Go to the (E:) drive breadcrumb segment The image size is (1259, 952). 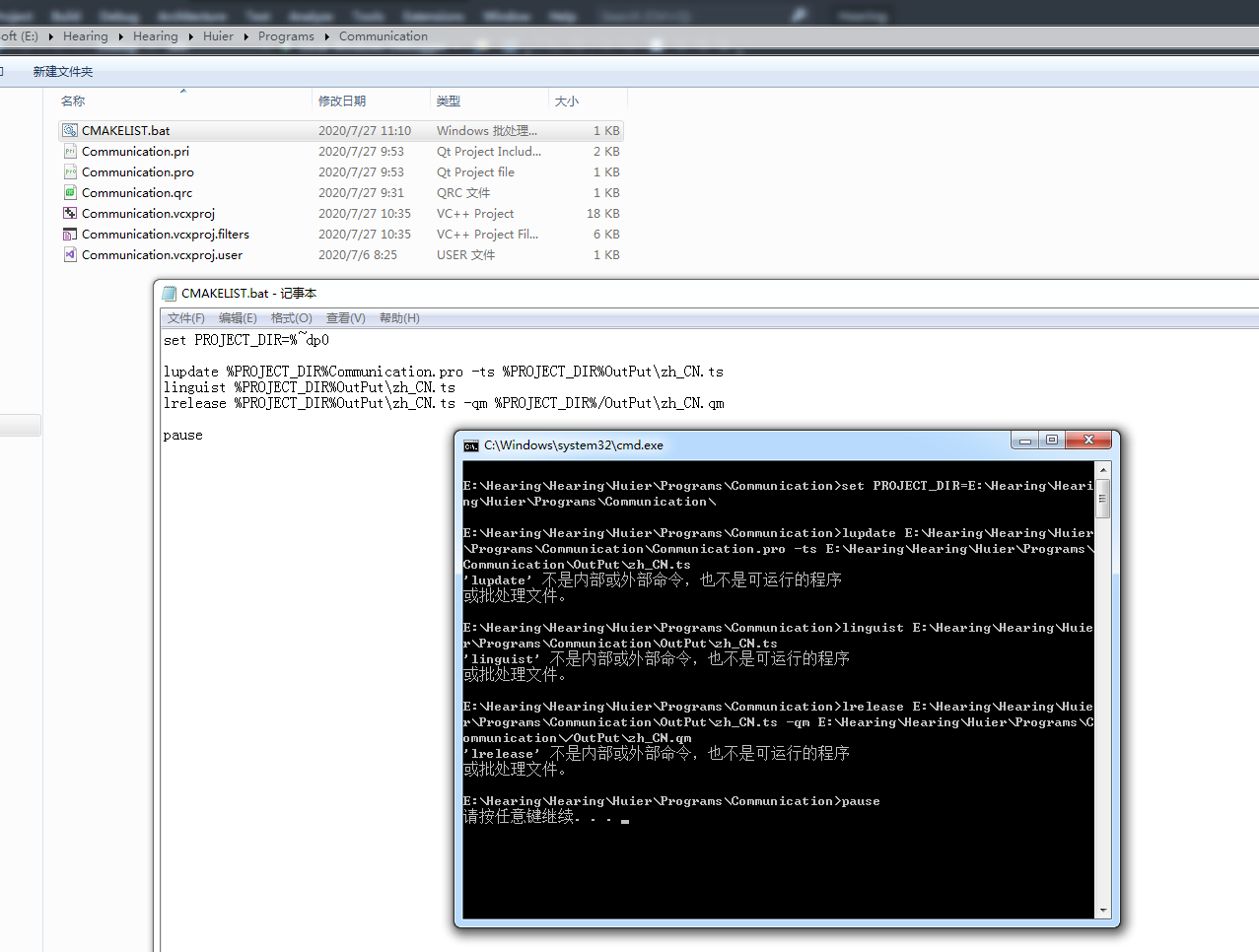point(19,36)
